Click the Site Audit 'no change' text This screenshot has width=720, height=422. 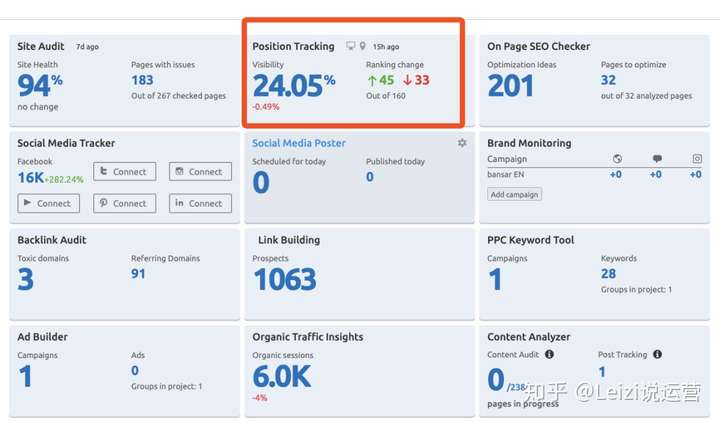click(38, 107)
